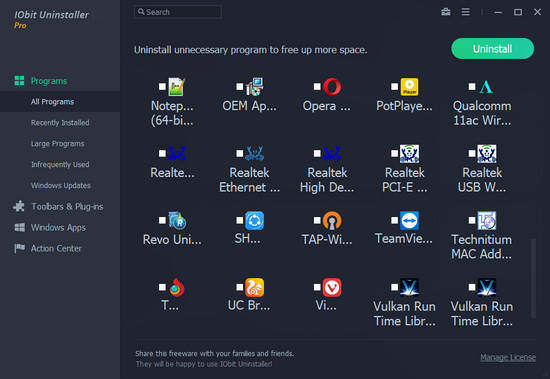Click the Notepad++ (64-bit) program icon
This screenshot has width=550, height=379.
(x=176, y=87)
